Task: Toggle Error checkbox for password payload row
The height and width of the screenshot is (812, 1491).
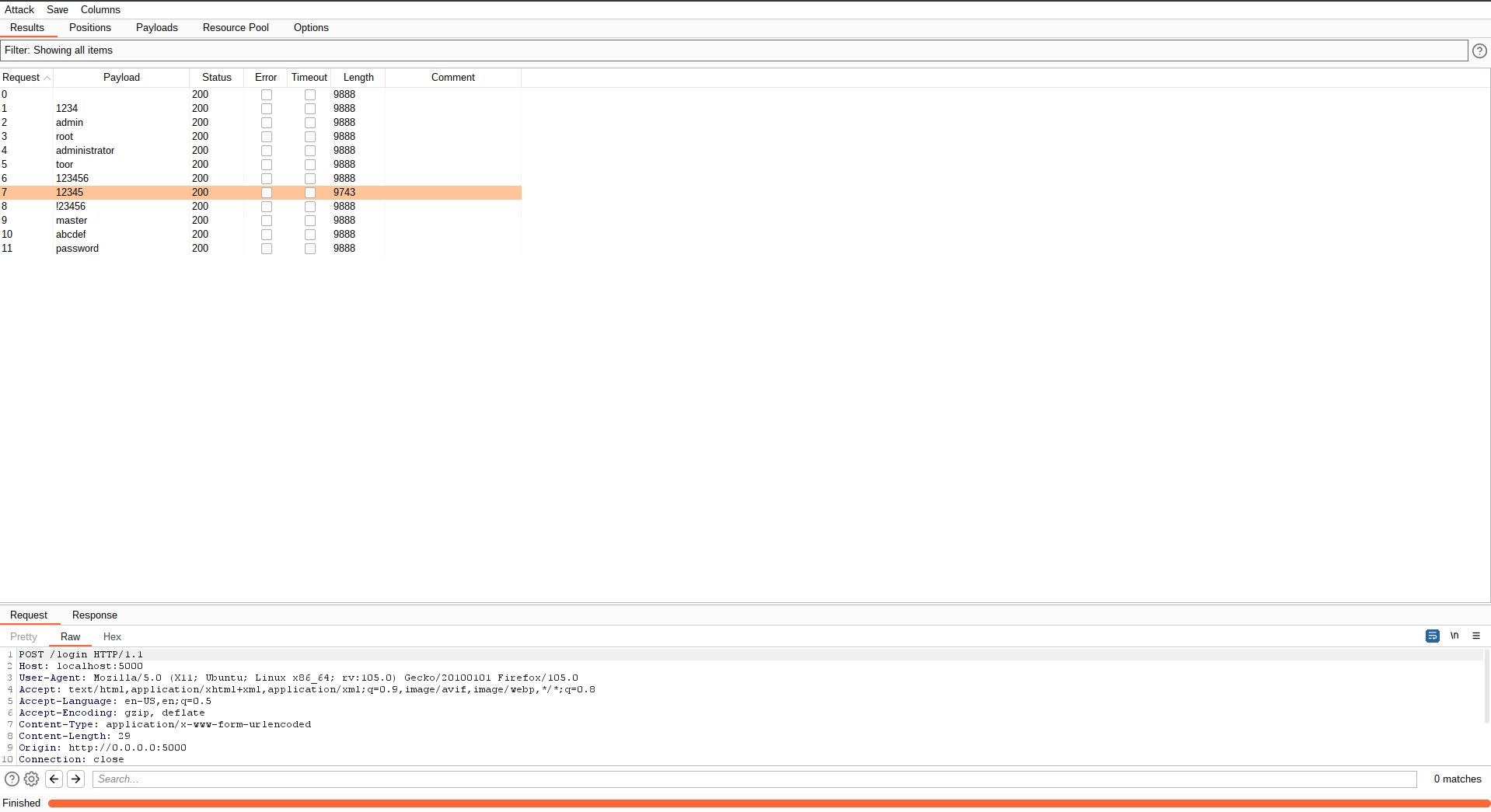Action: click(x=267, y=249)
